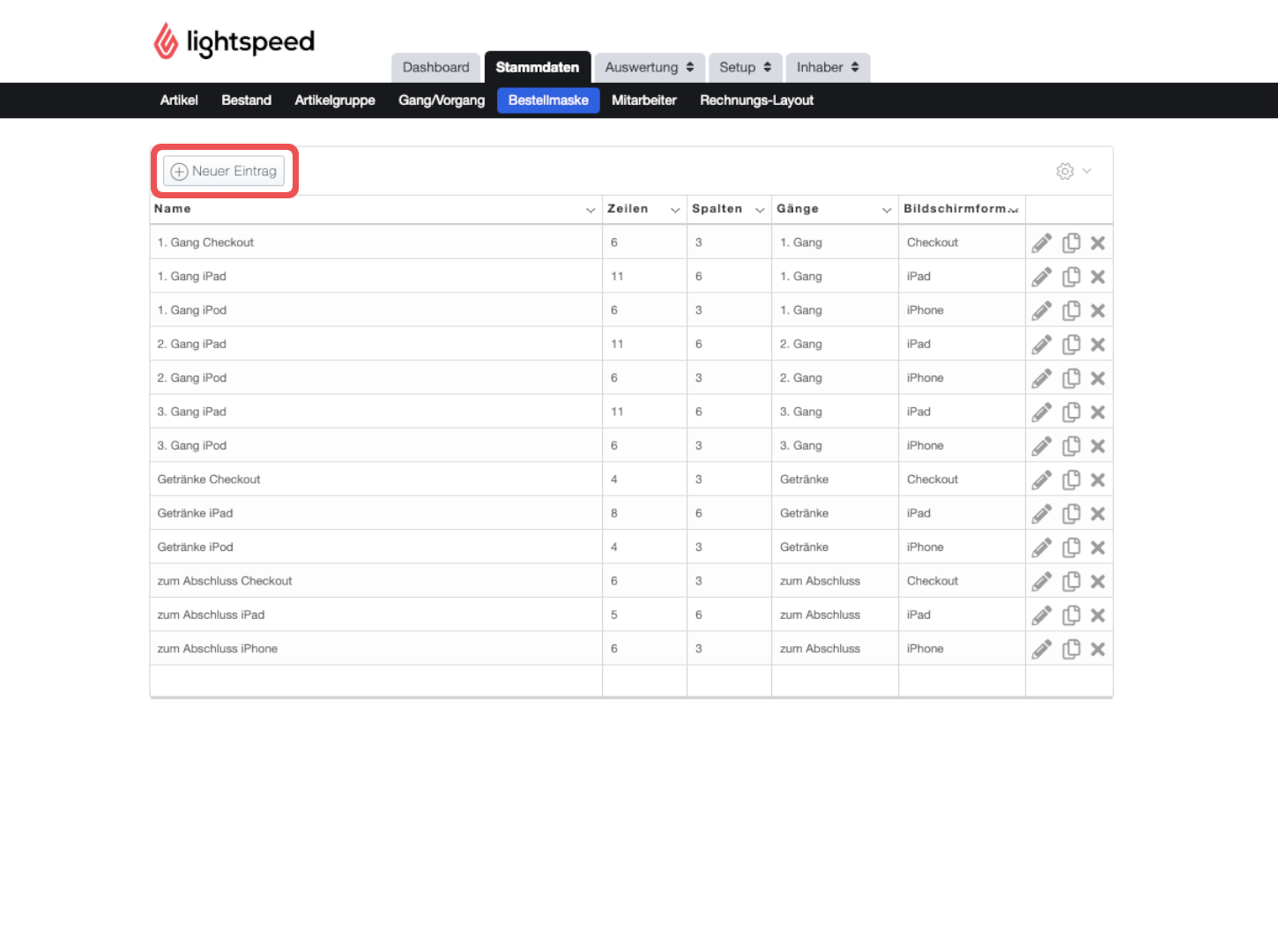Screen dimensions: 1278x952
Task: Duplicate the 1. Gang Checkout entry
Action: click(1071, 243)
